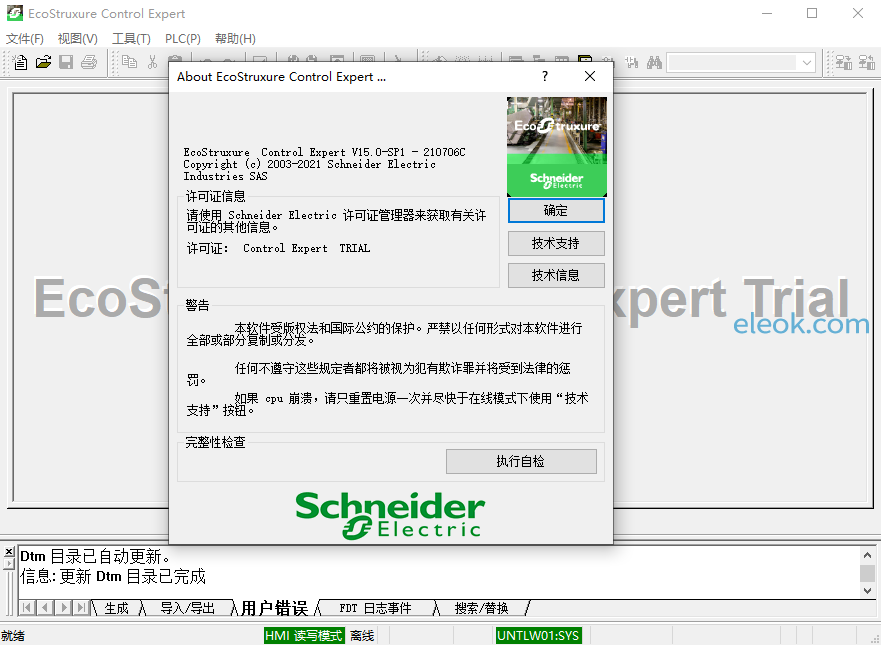Click the Print icon in toolbar
The width and height of the screenshot is (881, 645).
(x=89, y=62)
